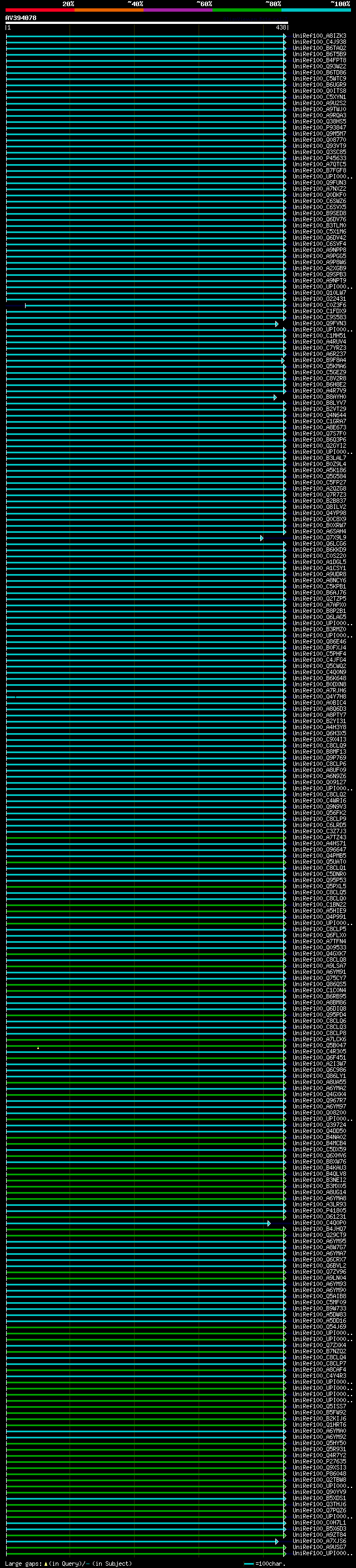The width and height of the screenshot is (356, 1568).
Task: Click the purple ~60% identity legend segment
Action: [x=179, y=10]
